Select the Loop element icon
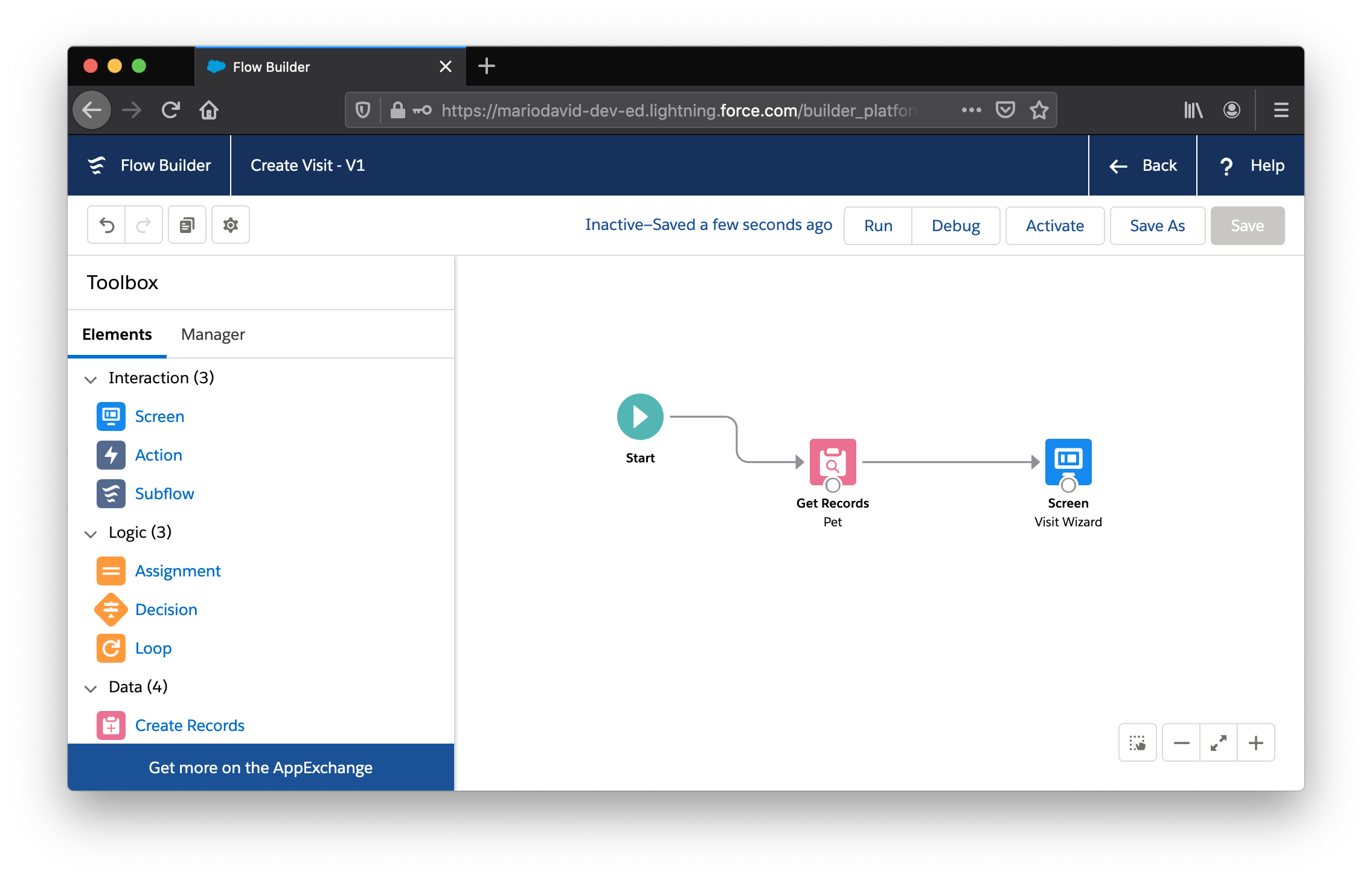 tap(111, 648)
